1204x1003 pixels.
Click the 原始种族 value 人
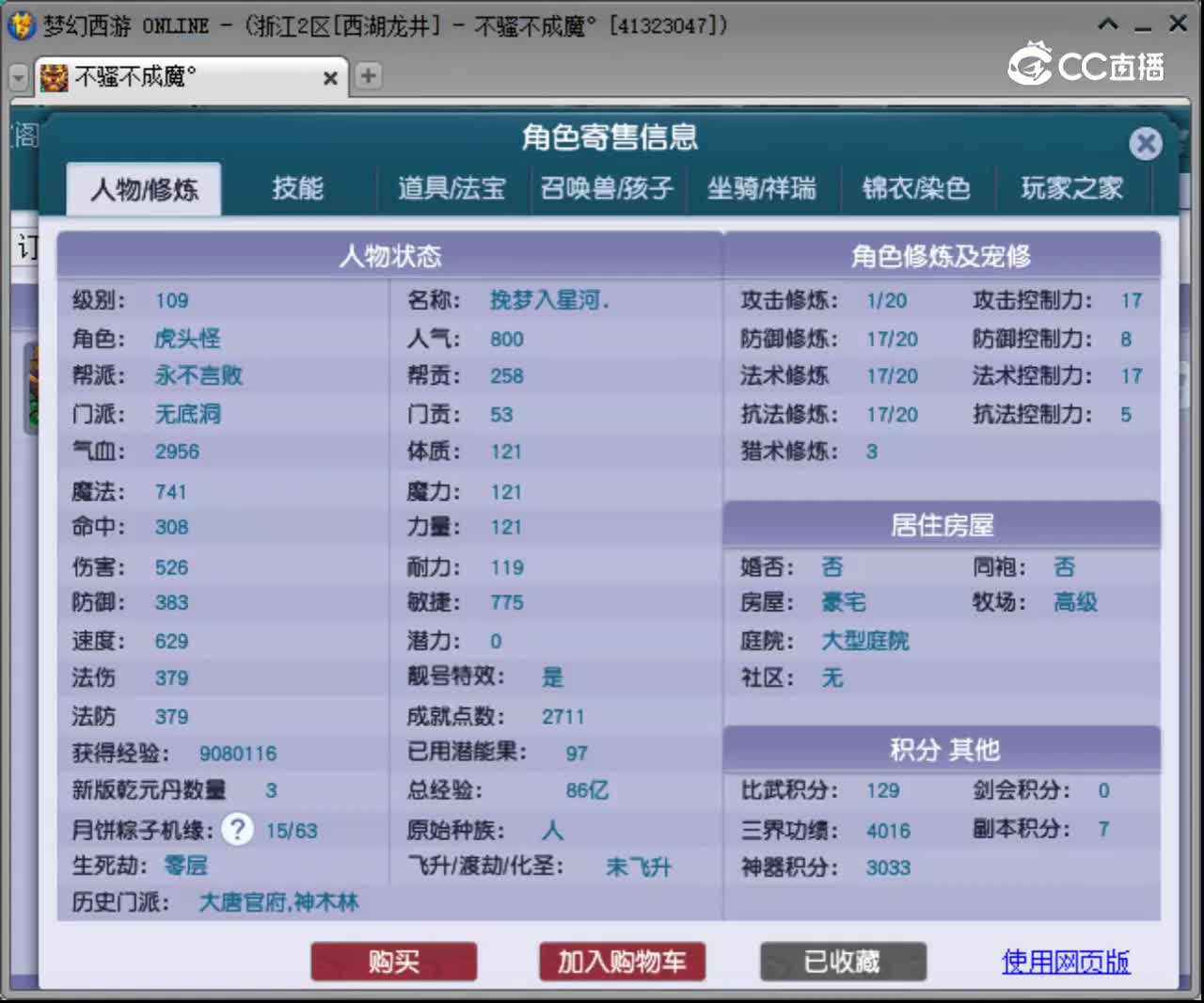click(x=552, y=831)
